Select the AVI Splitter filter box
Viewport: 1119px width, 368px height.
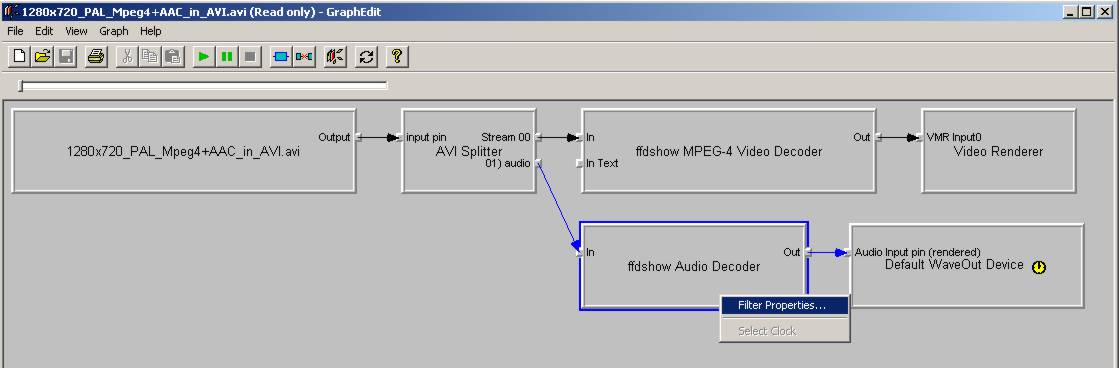point(468,150)
